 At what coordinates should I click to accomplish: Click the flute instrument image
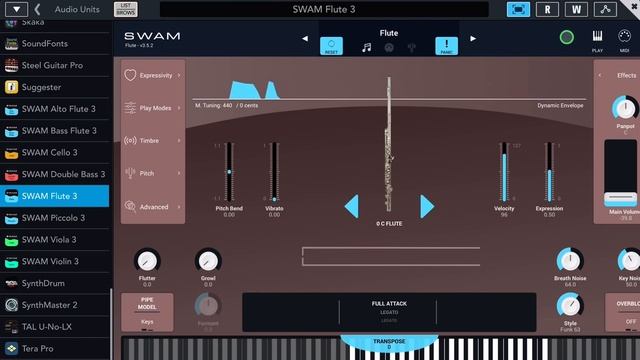click(389, 144)
